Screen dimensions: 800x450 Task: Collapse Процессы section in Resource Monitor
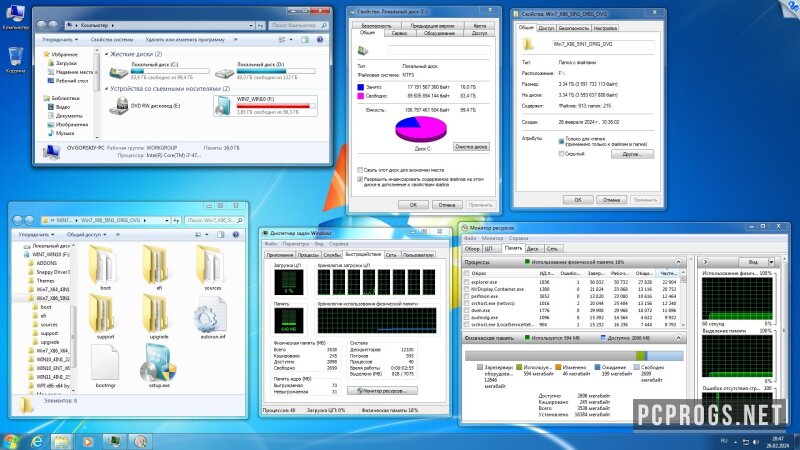point(678,262)
